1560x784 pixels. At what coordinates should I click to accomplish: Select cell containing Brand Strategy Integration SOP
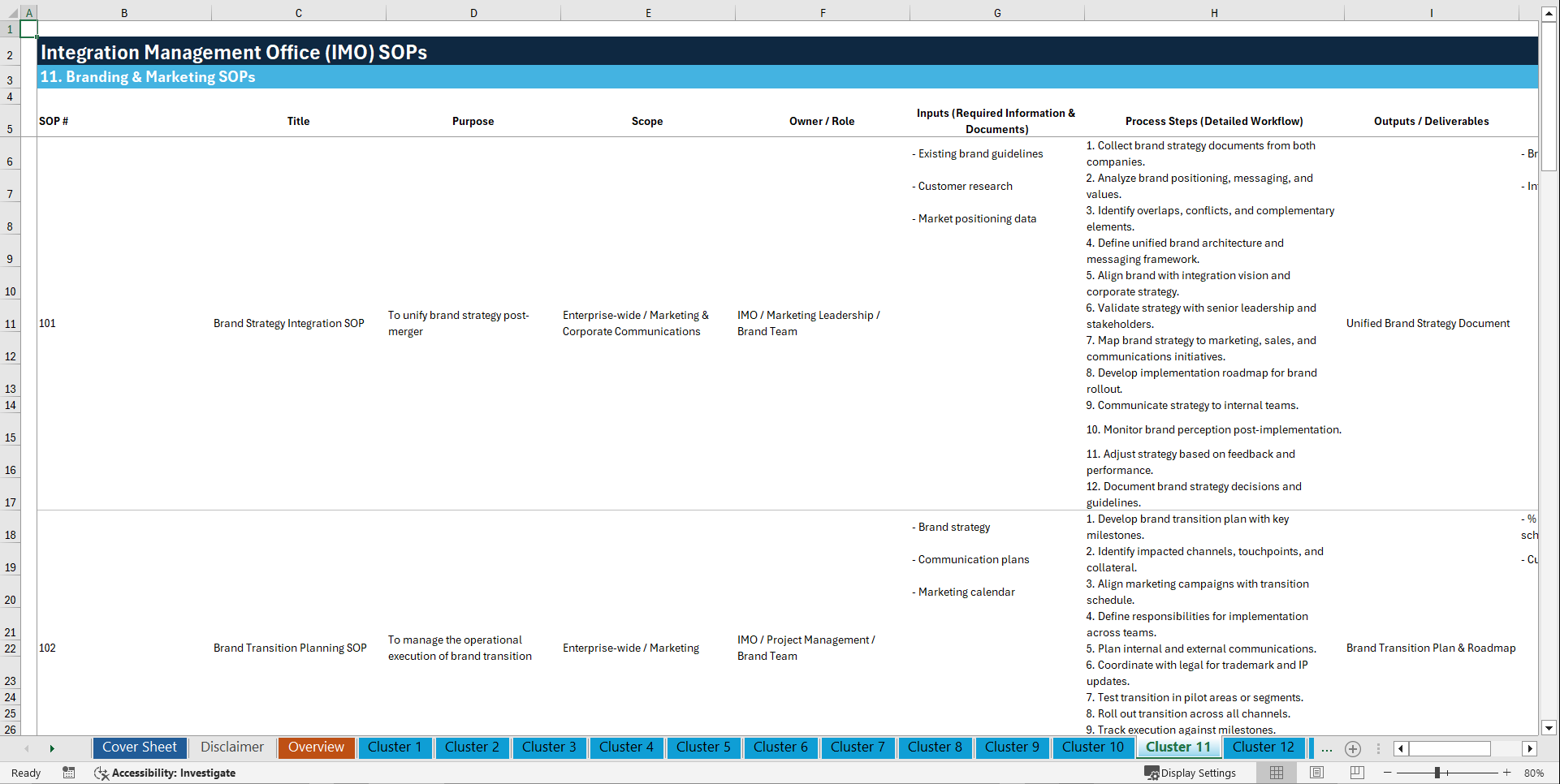[288, 323]
